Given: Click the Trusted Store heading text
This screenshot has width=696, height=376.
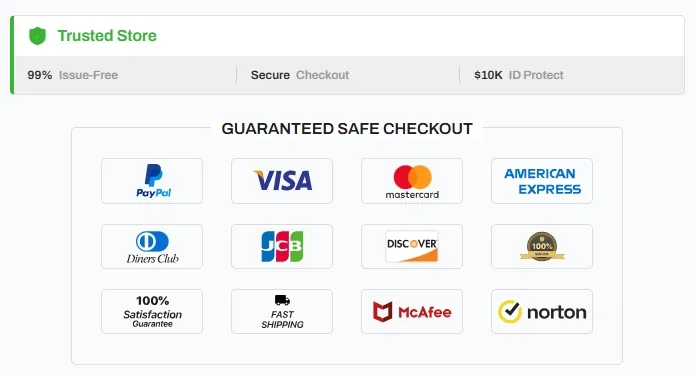Looking at the screenshot, I should tap(107, 36).
